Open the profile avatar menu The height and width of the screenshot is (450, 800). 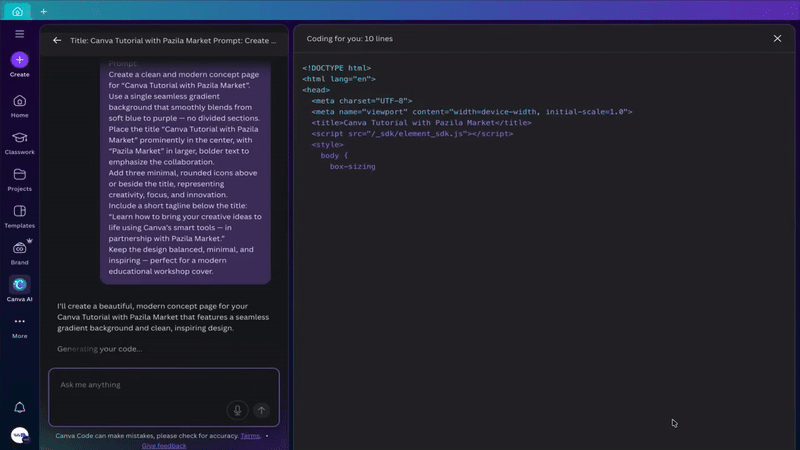click(x=19, y=435)
